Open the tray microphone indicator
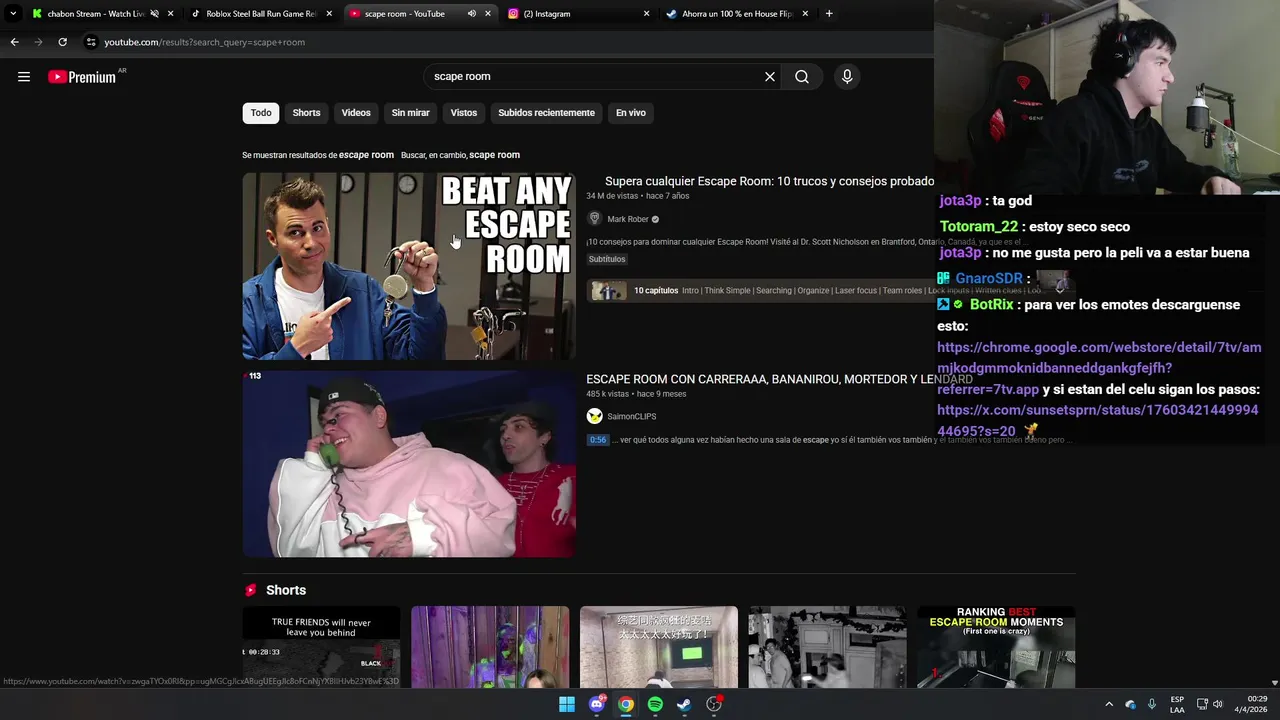Screen dimensions: 1280x720 [1152, 704]
